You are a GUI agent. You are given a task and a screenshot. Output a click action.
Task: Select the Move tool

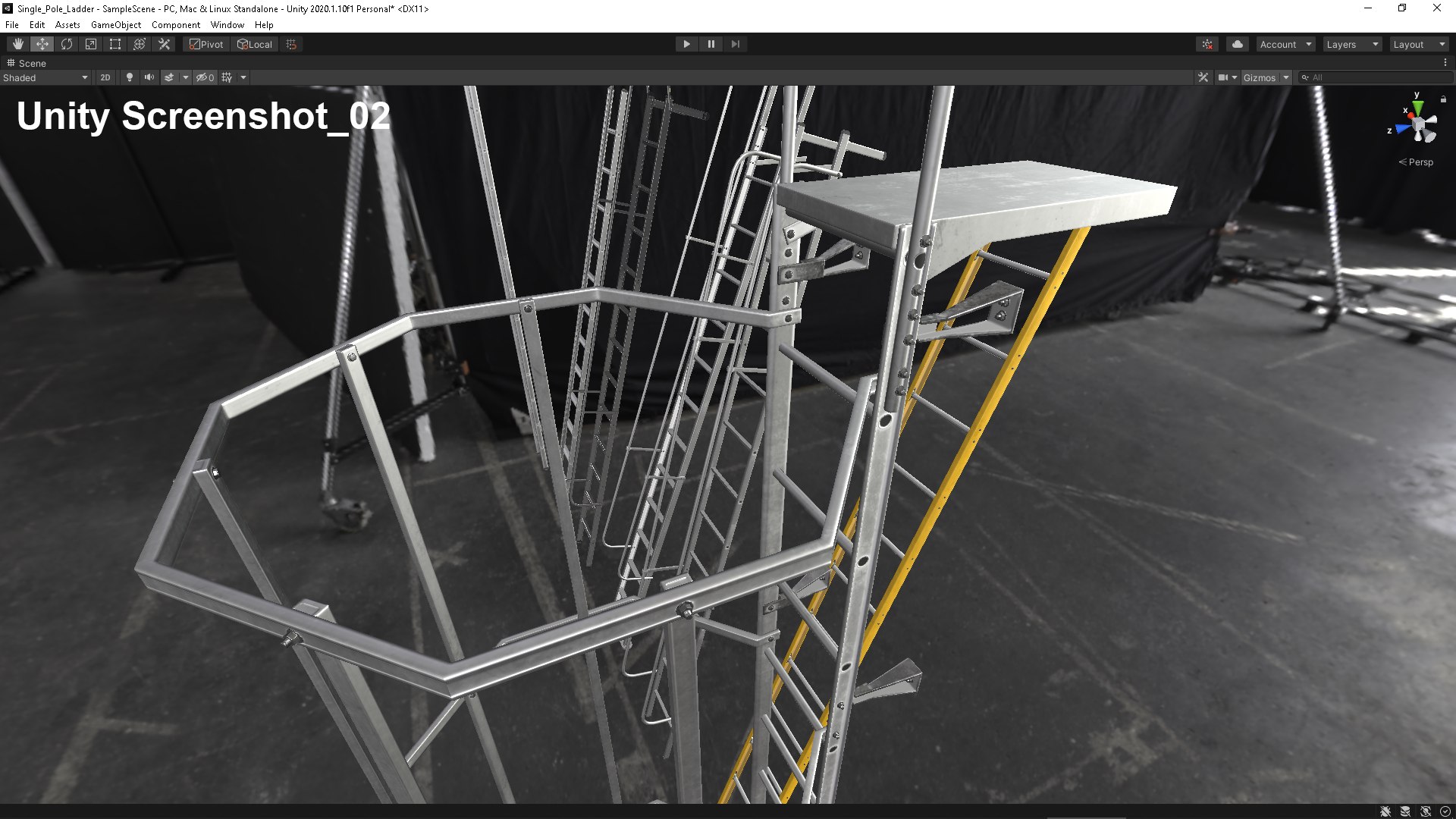coord(42,44)
